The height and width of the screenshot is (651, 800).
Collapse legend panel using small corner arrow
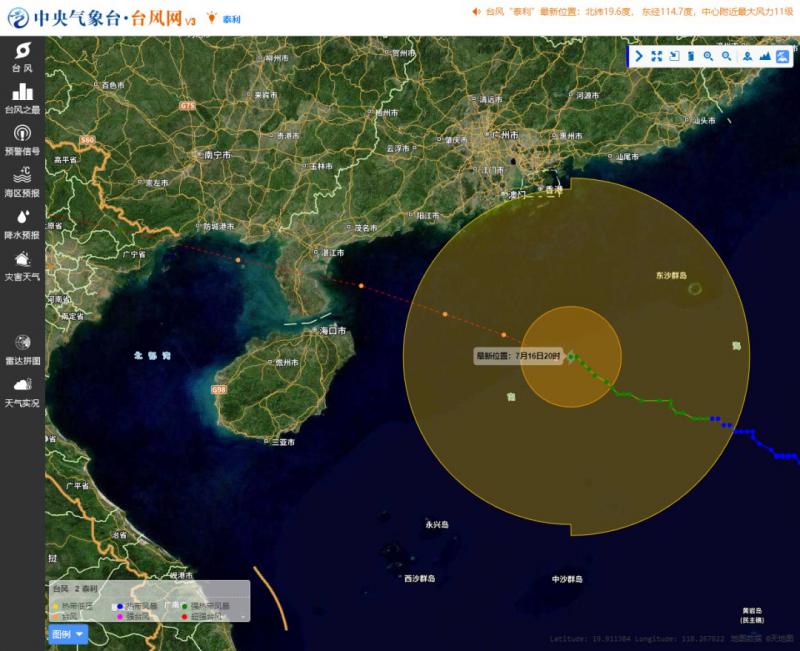(243, 617)
